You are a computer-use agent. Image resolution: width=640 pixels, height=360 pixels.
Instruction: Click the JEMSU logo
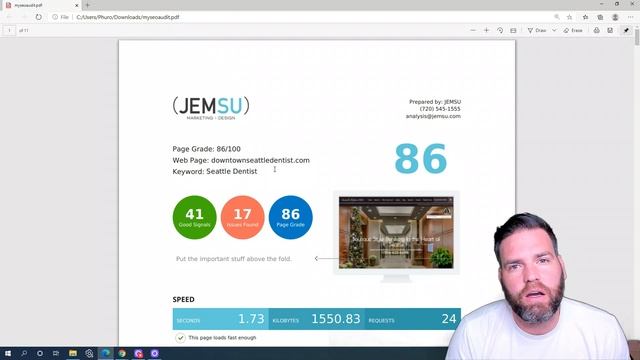pos(211,108)
